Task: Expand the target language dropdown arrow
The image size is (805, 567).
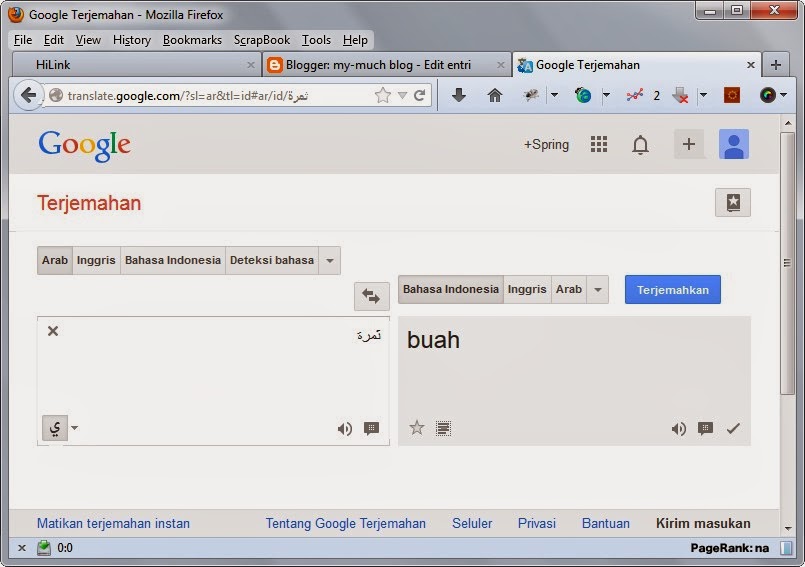Action: (x=598, y=289)
